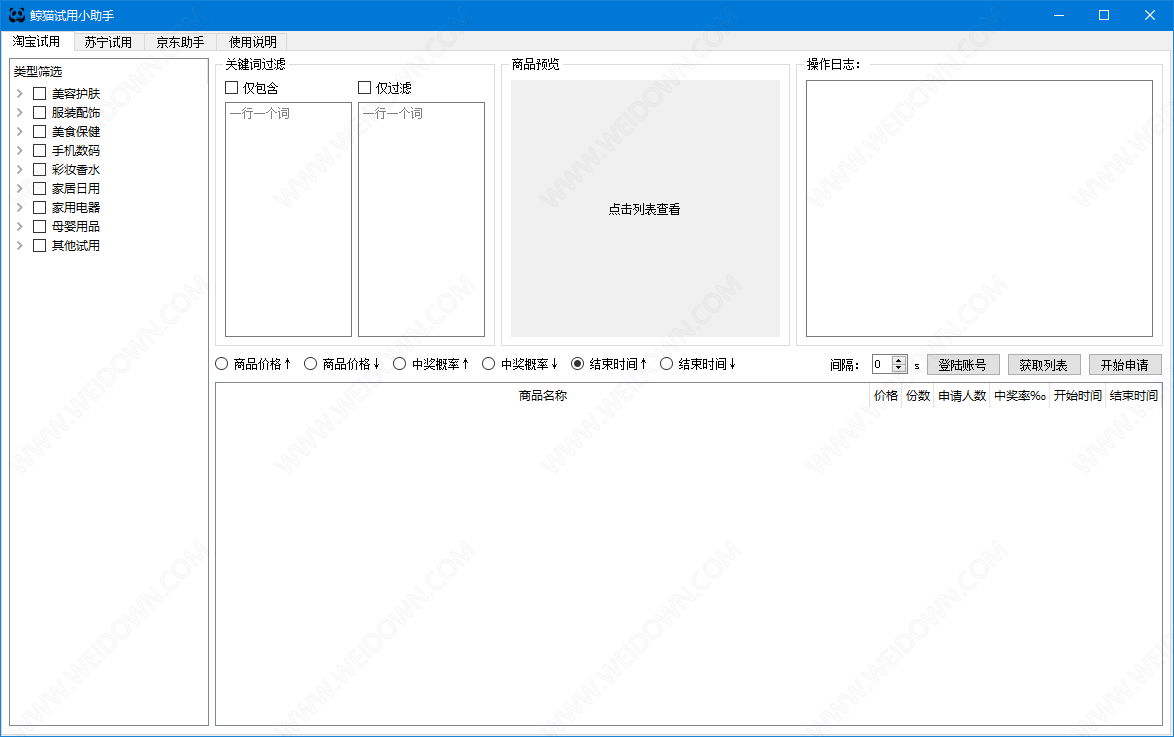Click the 登陆账号 button

pos(963,365)
